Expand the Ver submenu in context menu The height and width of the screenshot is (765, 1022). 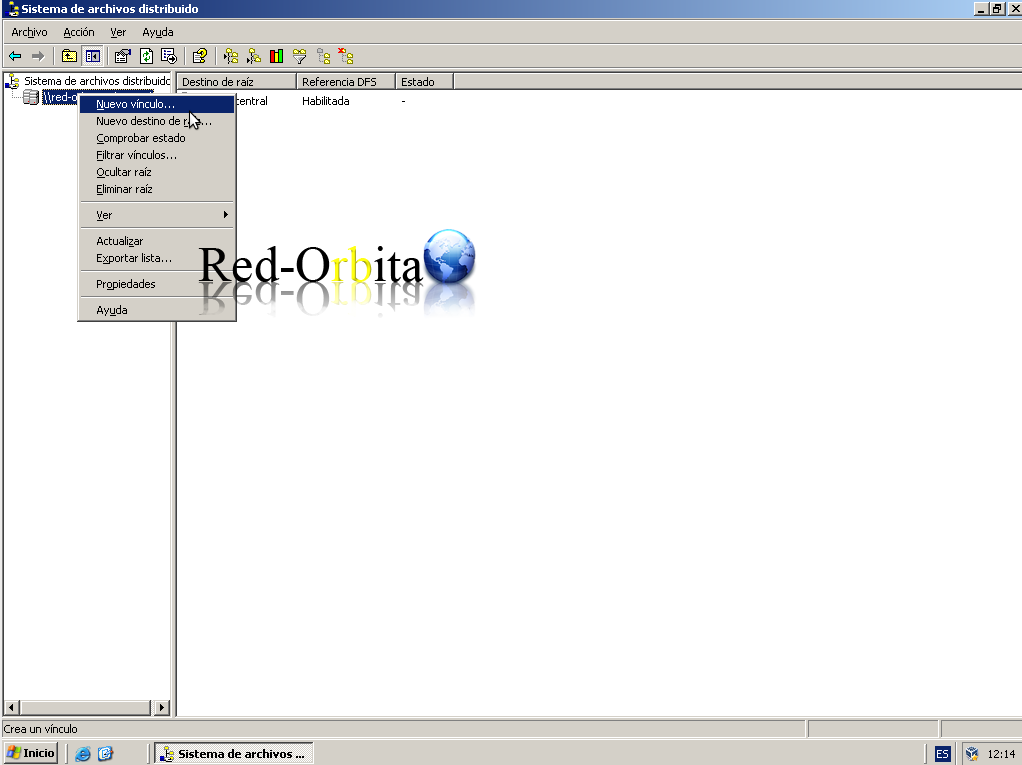point(156,215)
